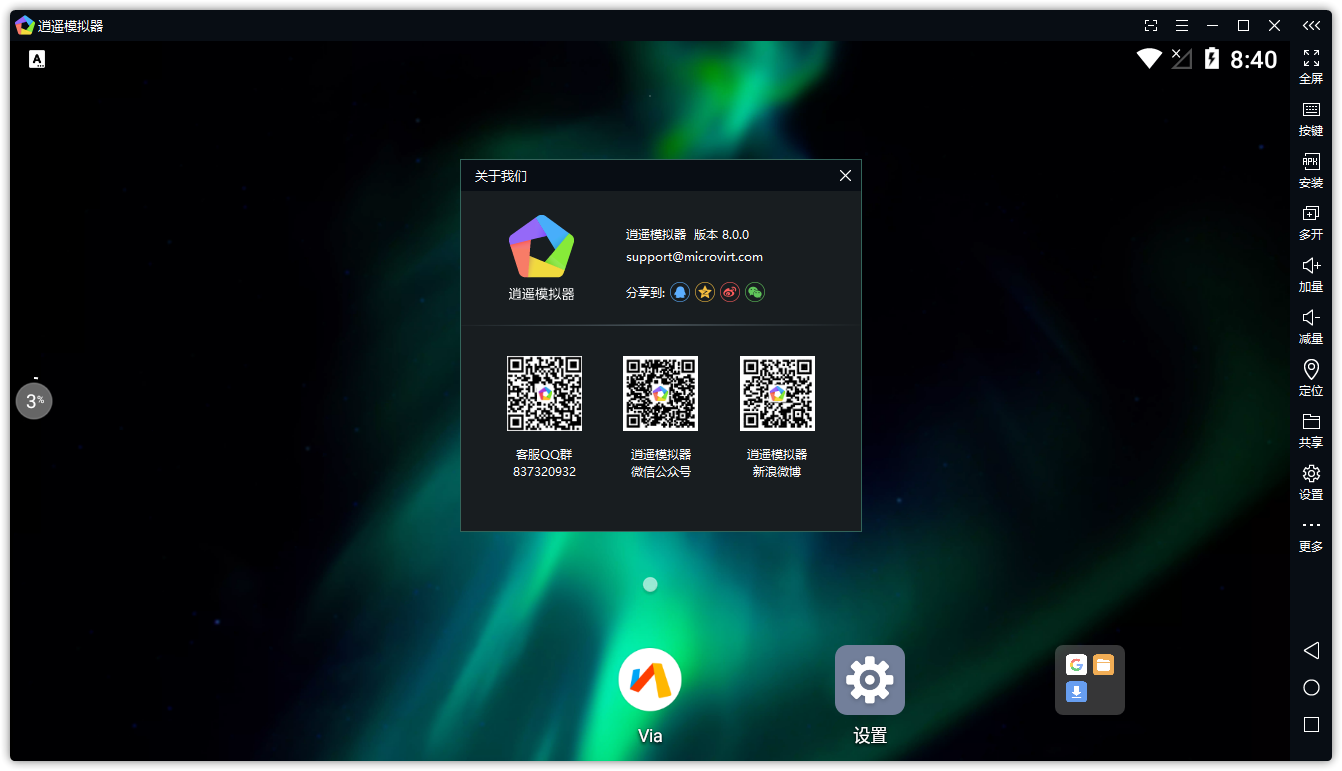The width and height of the screenshot is (1342, 771).
Task: Collapse the sidebar with triple-chevron icon
Action: coord(1311,26)
